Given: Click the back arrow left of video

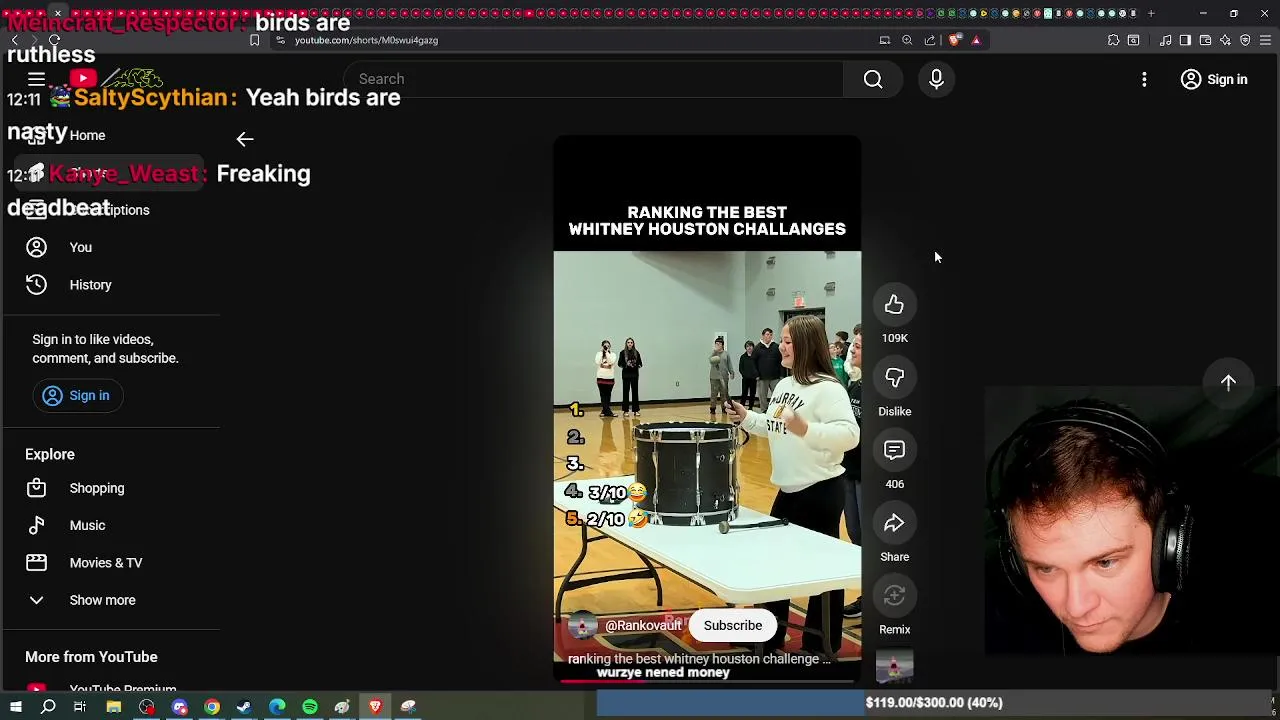Looking at the screenshot, I should click(x=245, y=140).
